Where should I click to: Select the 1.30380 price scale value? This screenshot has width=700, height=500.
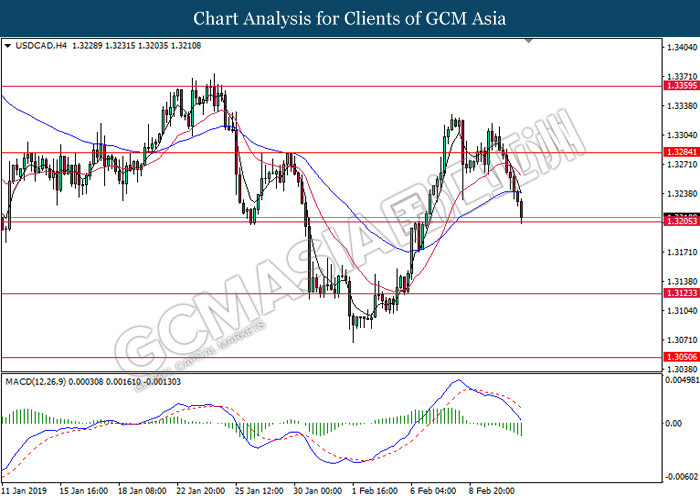coord(682,369)
